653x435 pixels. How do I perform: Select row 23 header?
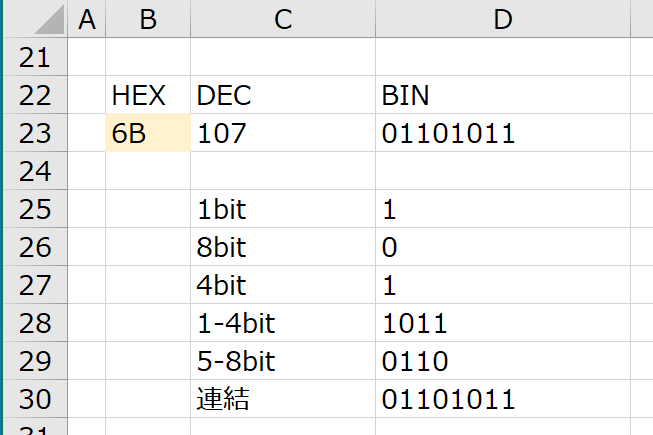(36, 133)
